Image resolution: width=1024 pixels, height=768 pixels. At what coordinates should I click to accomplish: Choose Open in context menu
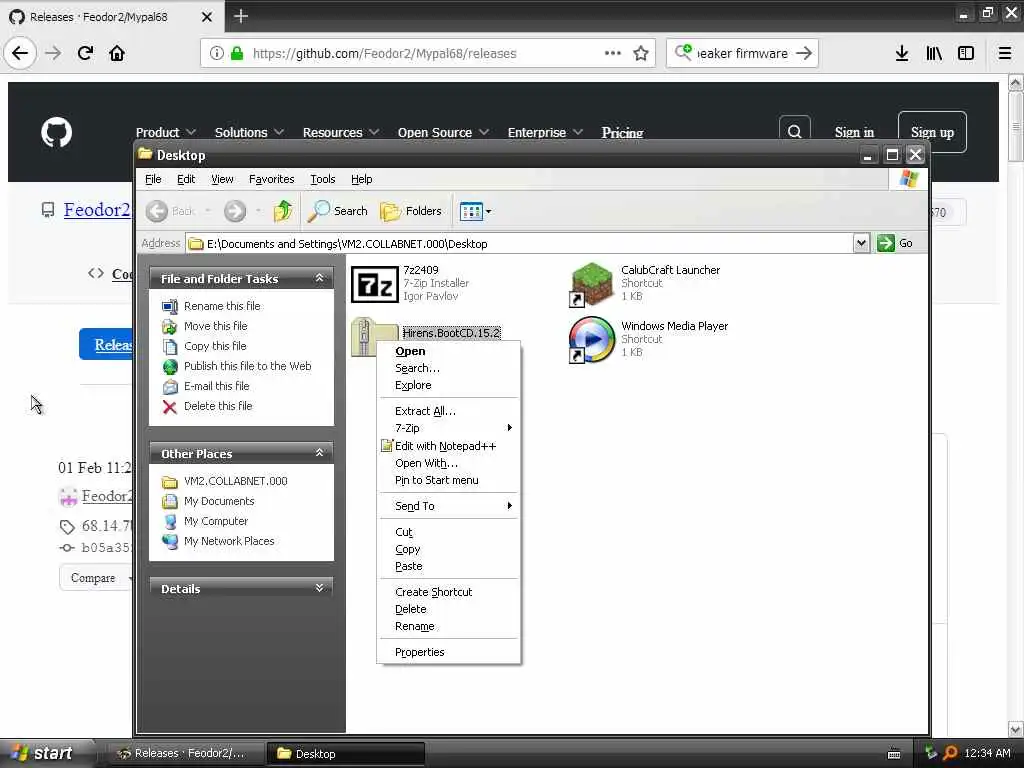[449, 351]
